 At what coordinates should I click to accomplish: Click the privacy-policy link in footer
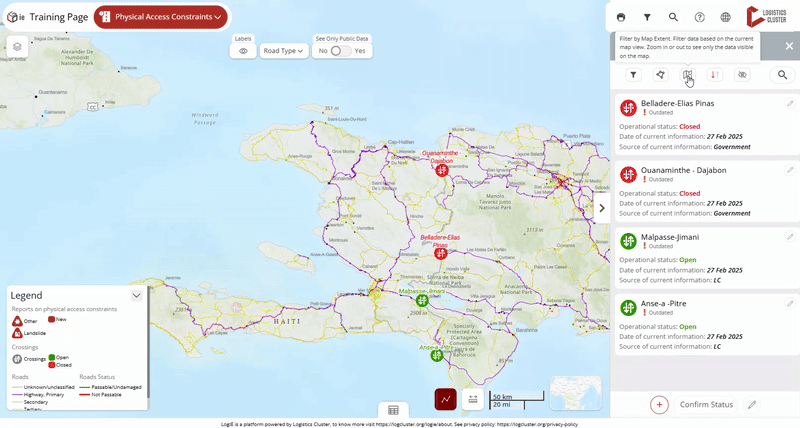(x=537, y=424)
